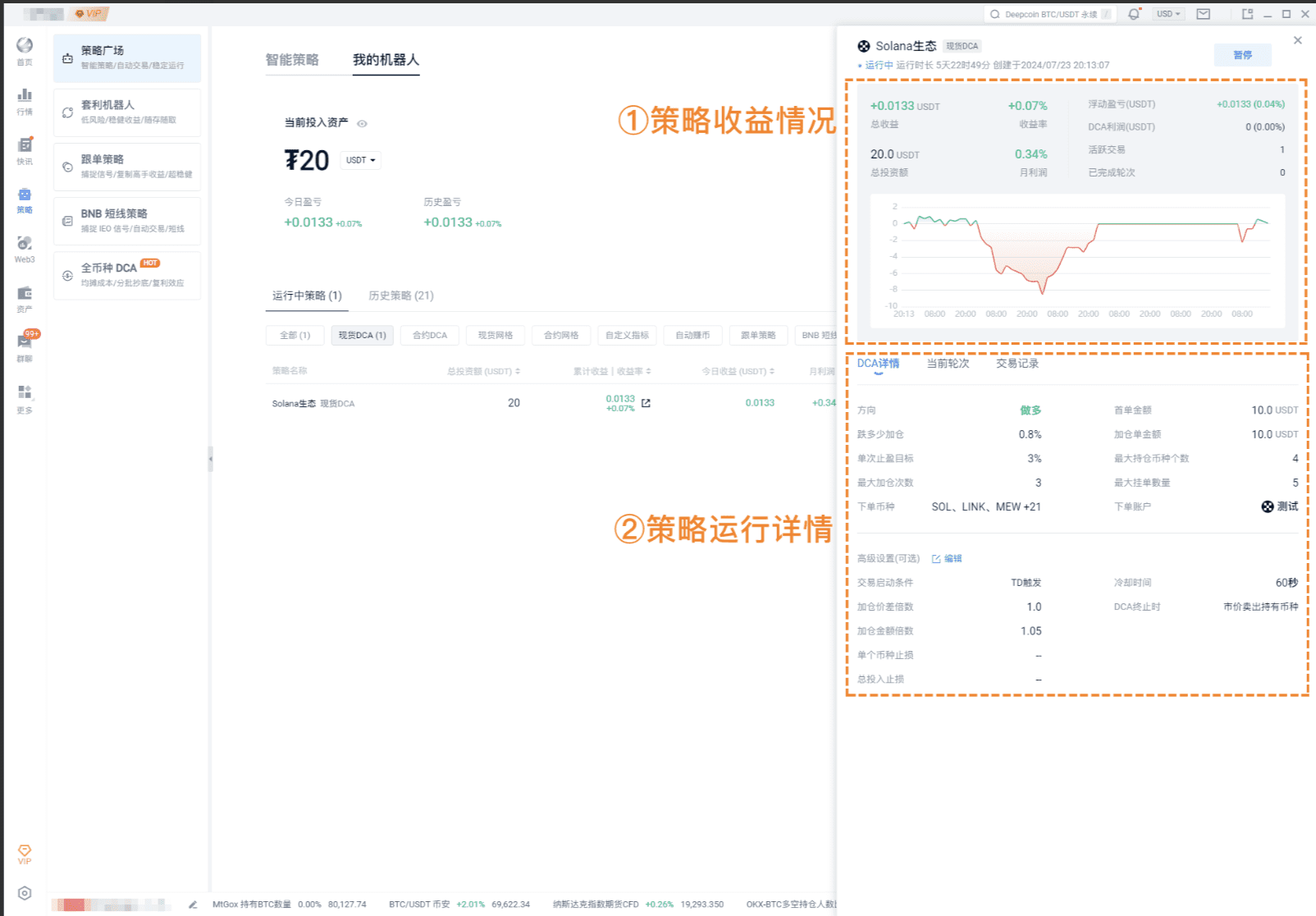
Task: Open BNB 短线策略 menu card
Action: [127, 221]
